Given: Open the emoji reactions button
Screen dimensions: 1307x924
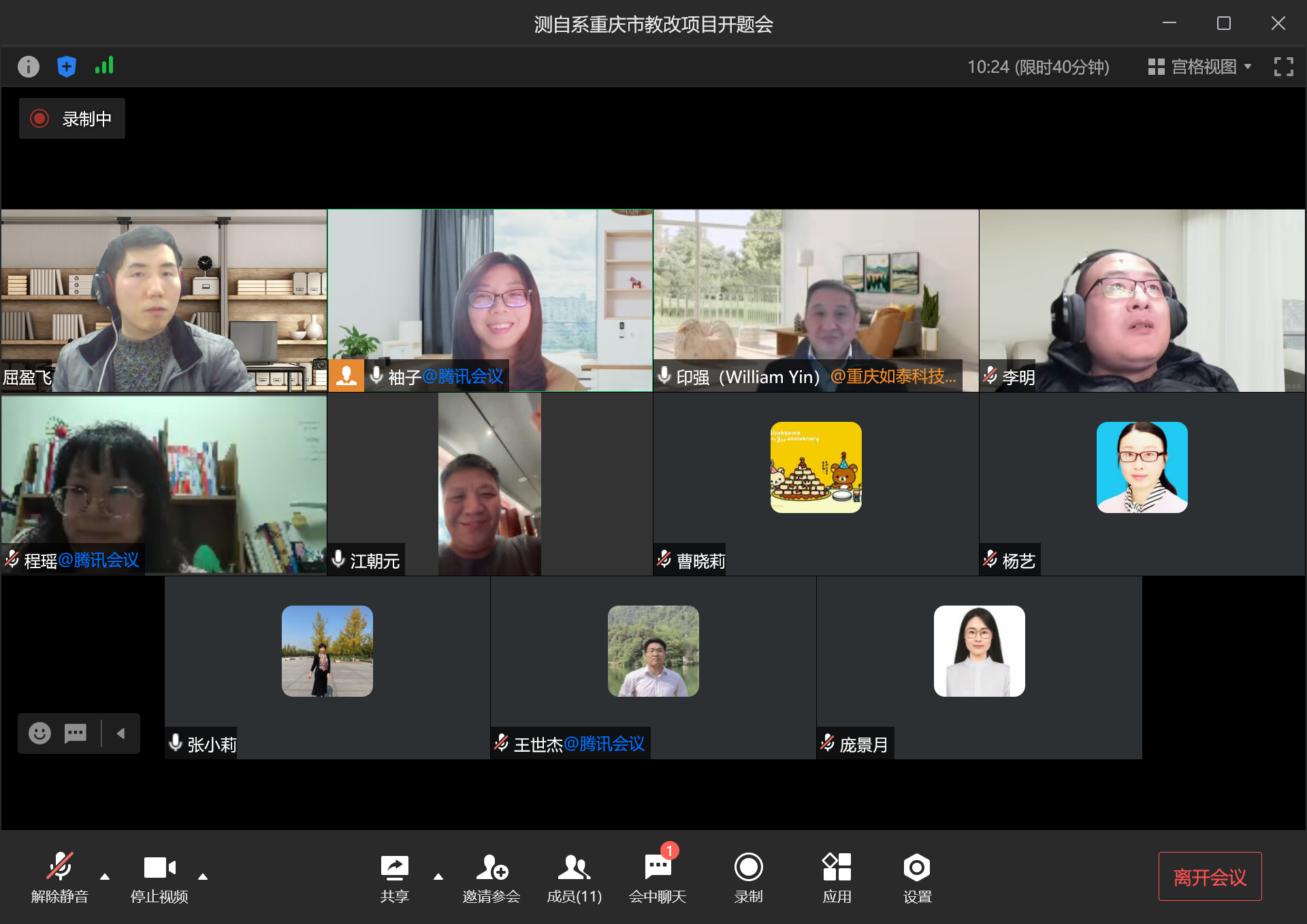Looking at the screenshot, I should point(39,733).
